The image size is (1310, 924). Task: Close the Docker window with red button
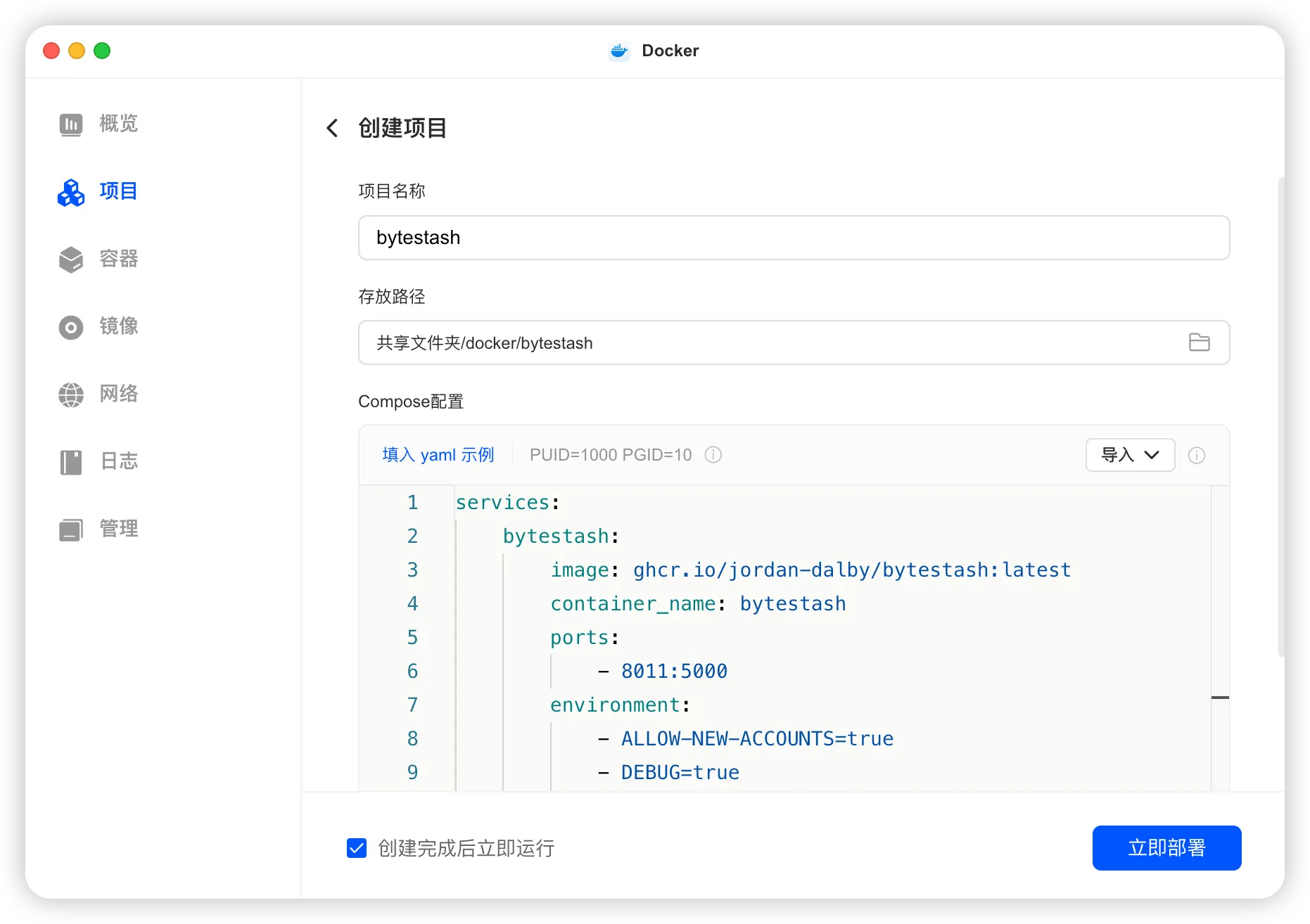click(x=51, y=51)
